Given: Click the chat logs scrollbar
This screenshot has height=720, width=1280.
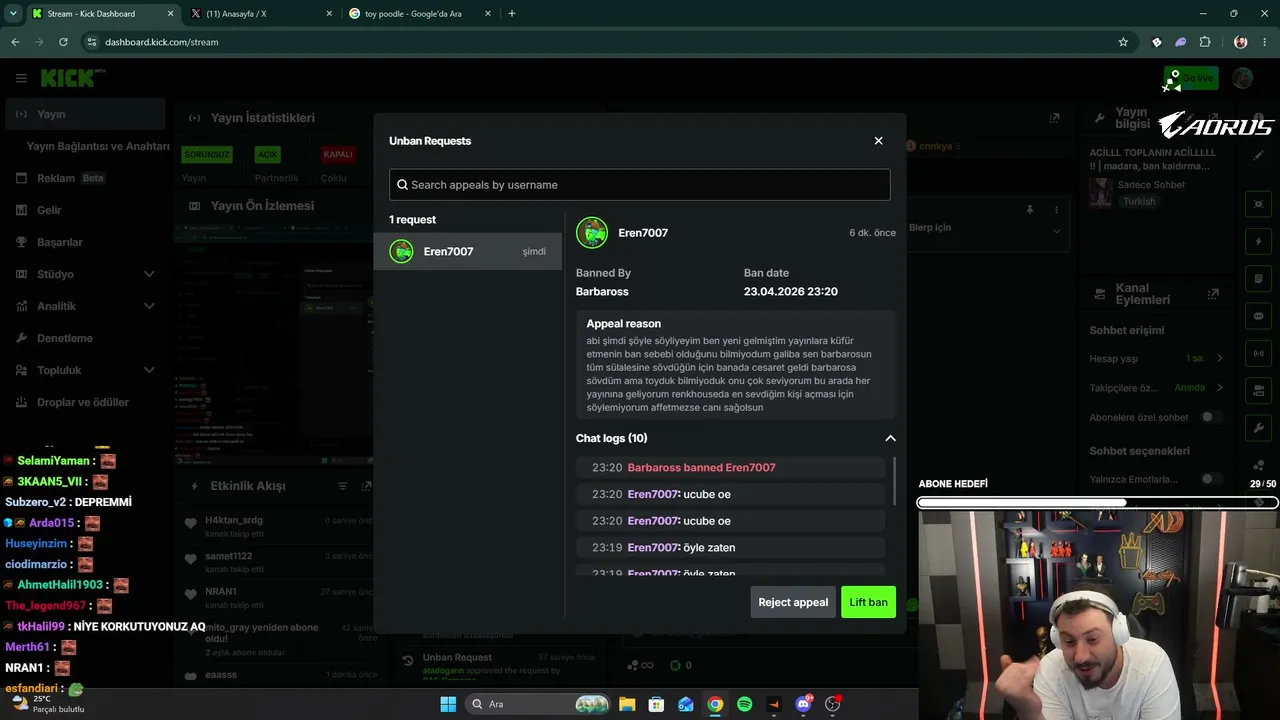Looking at the screenshot, I should click(x=894, y=481).
